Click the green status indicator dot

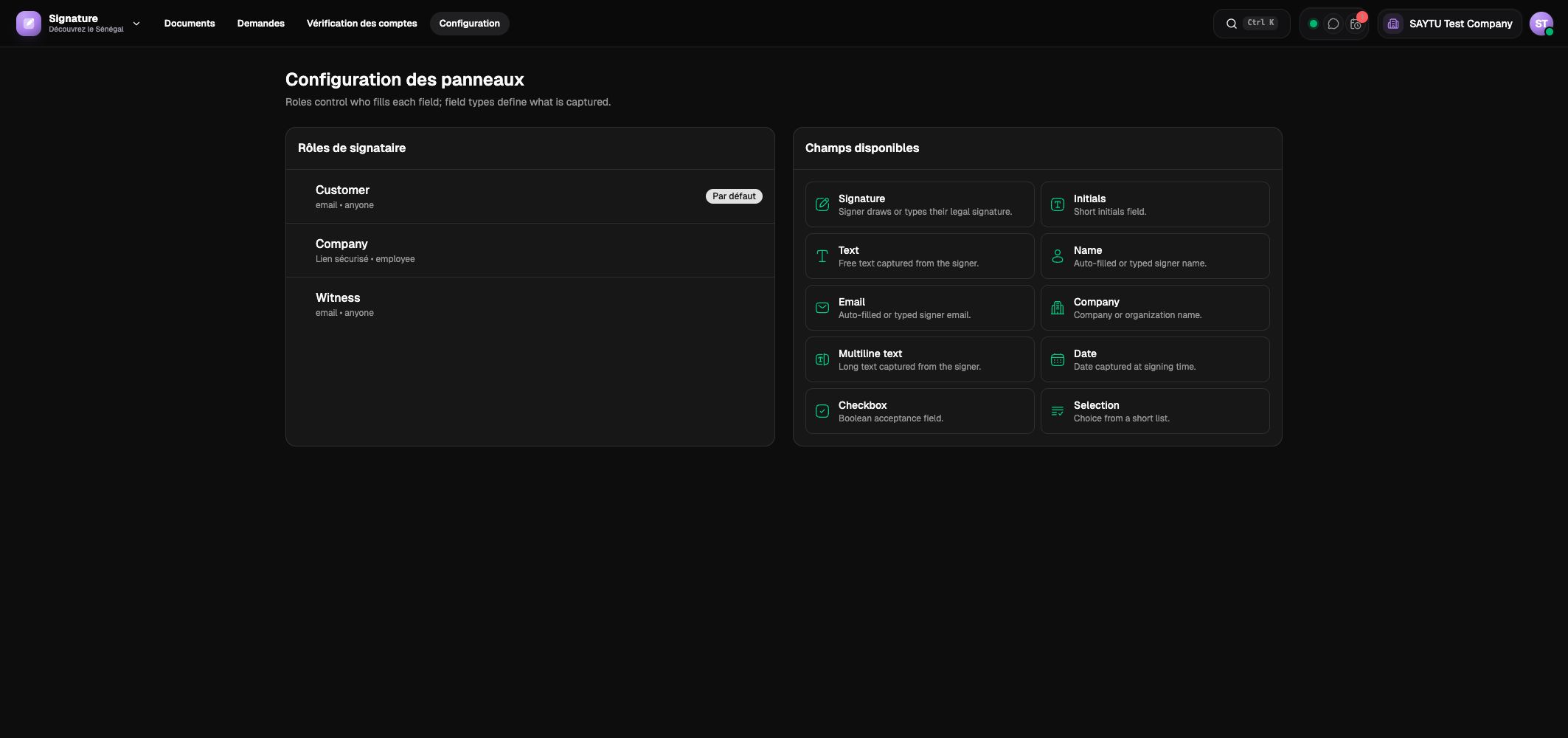[x=1313, y=24]
